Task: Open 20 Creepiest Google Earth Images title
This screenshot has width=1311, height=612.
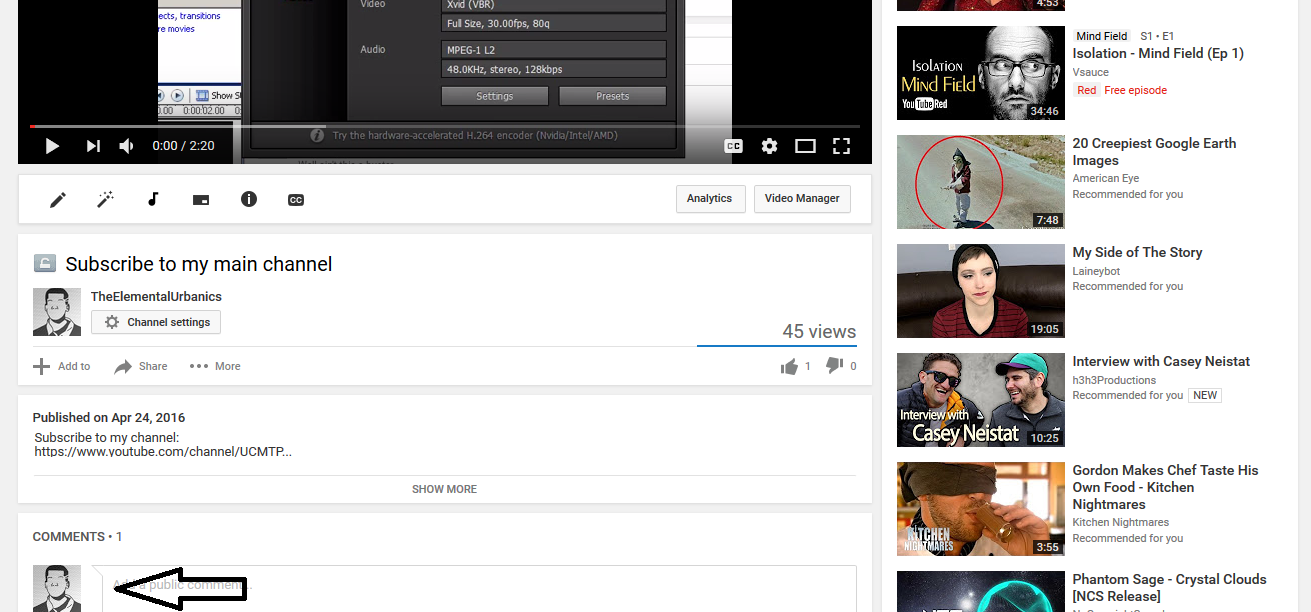Action: 1154,152
